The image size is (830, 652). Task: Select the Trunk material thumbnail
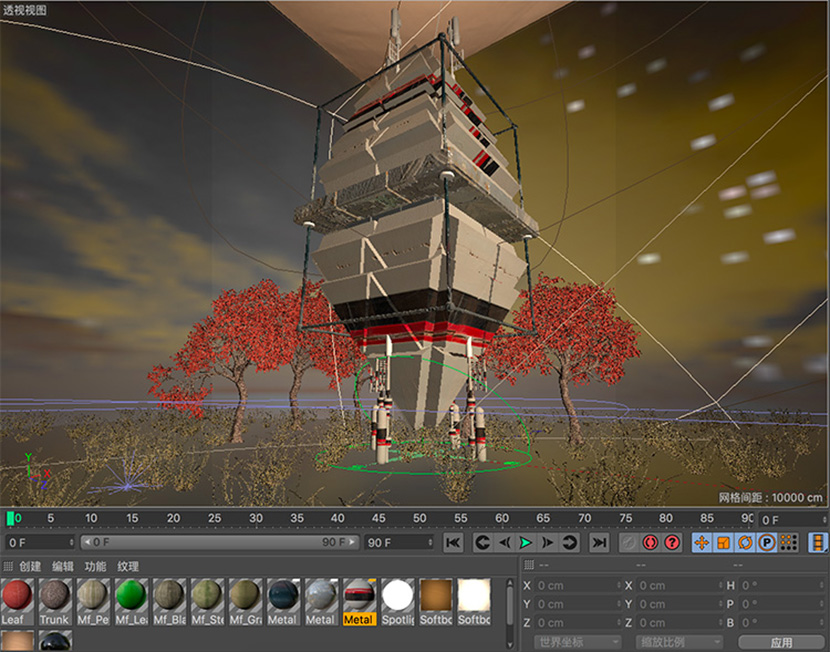(x=55, y=597)
